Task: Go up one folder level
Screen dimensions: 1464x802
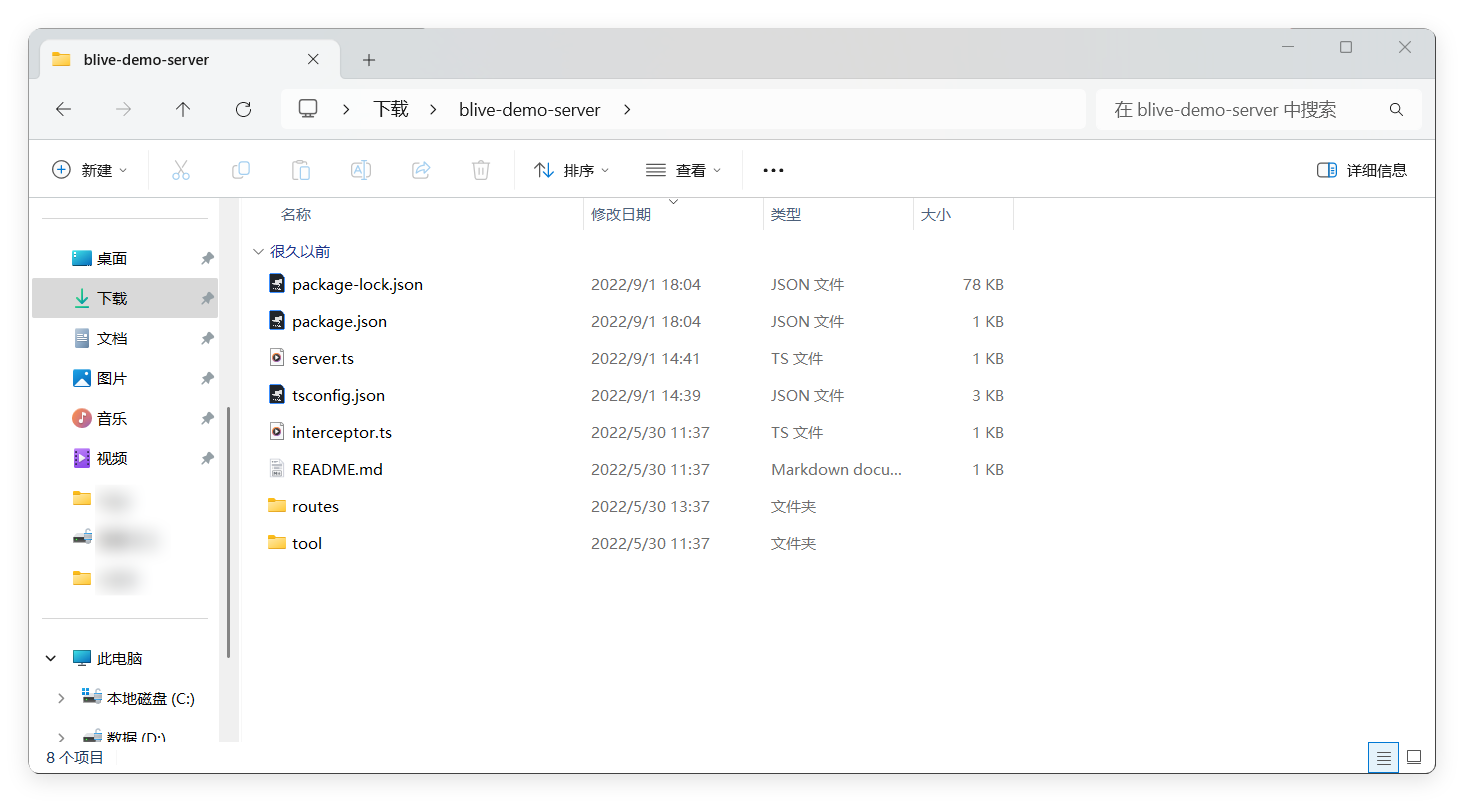Action: (183, 110)
